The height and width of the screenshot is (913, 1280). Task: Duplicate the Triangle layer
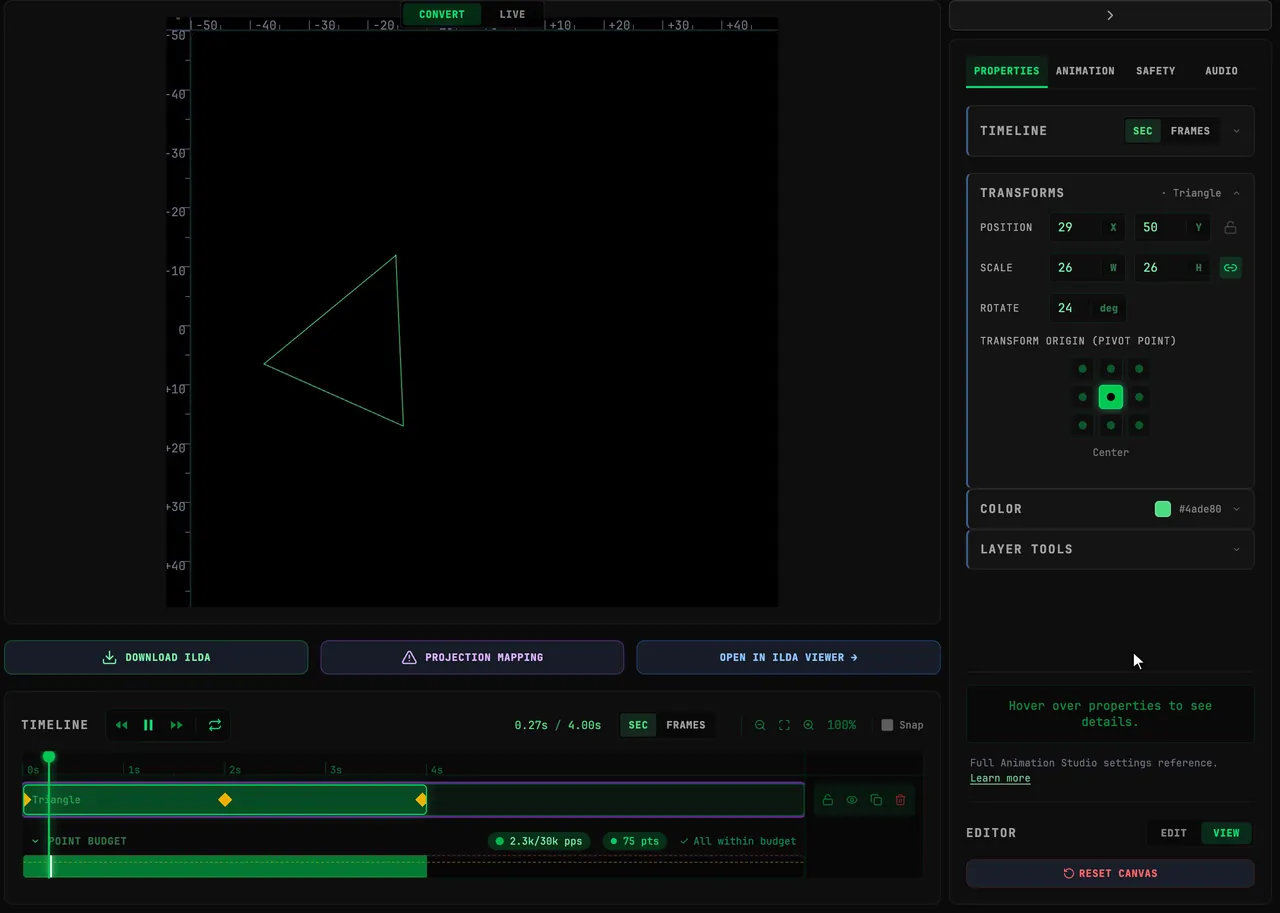[876, 800]
